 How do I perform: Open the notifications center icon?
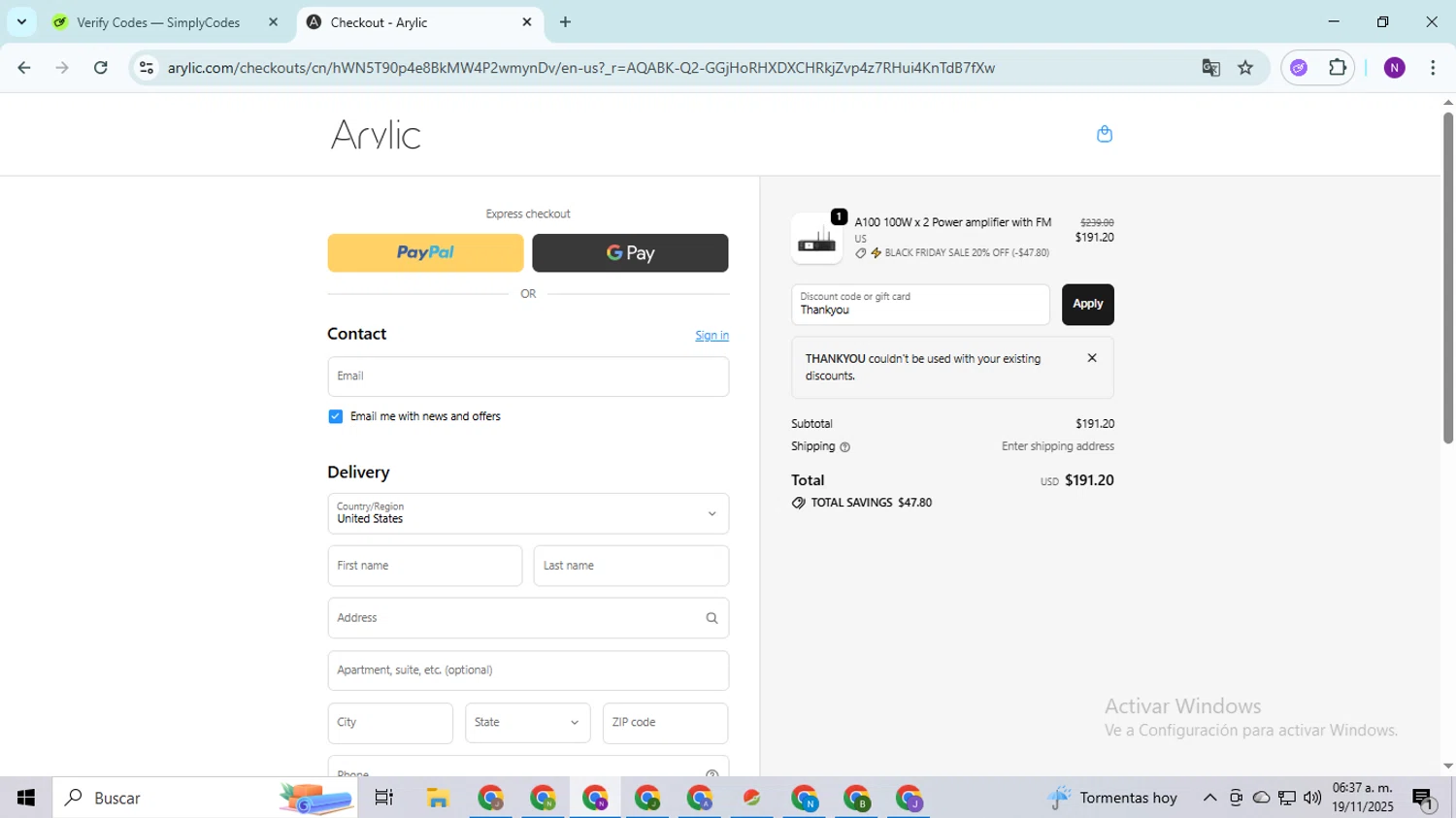click(x=1423, y=800)
